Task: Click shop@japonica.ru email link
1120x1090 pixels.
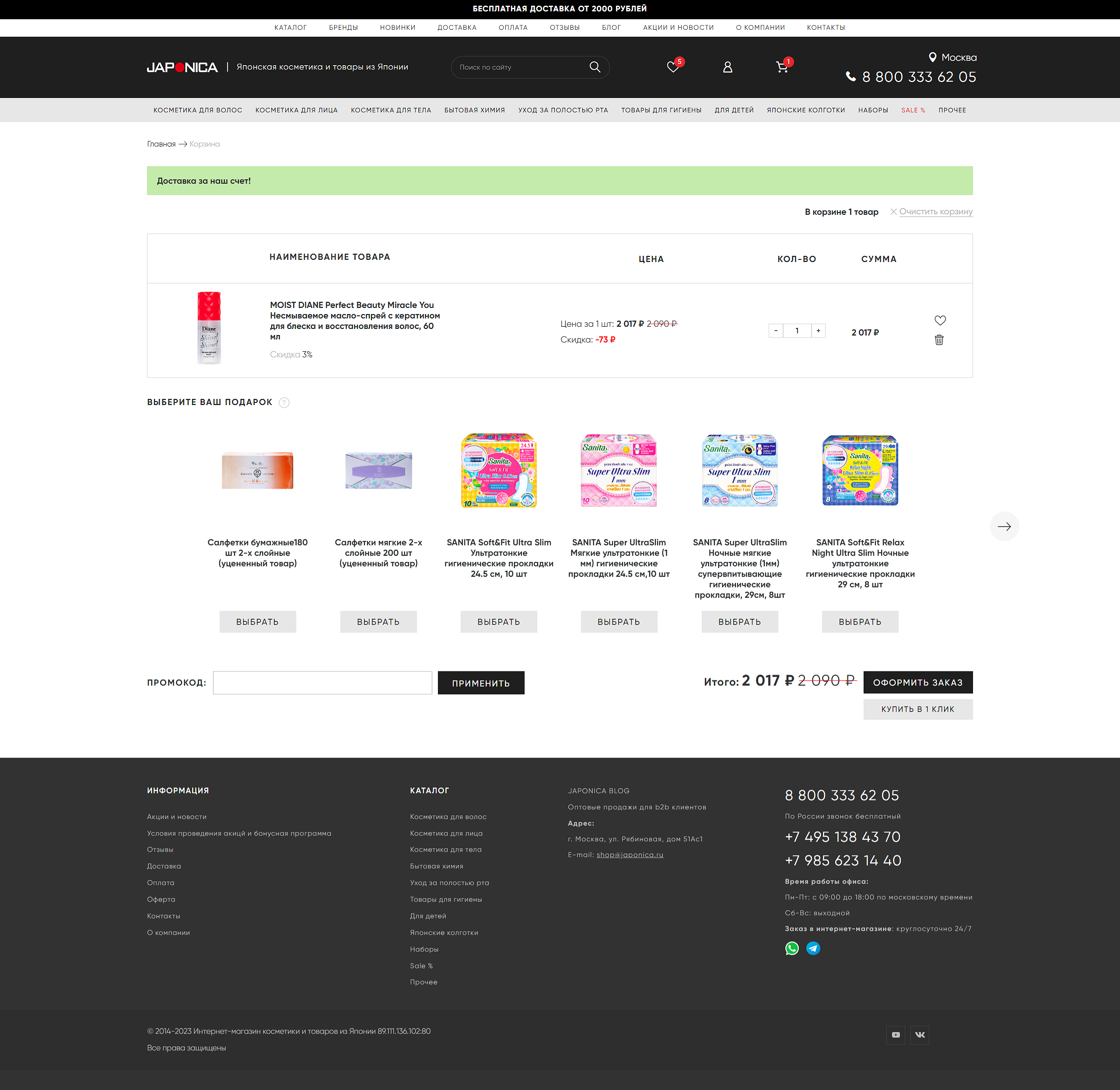Action: click(x=630, y=855)
